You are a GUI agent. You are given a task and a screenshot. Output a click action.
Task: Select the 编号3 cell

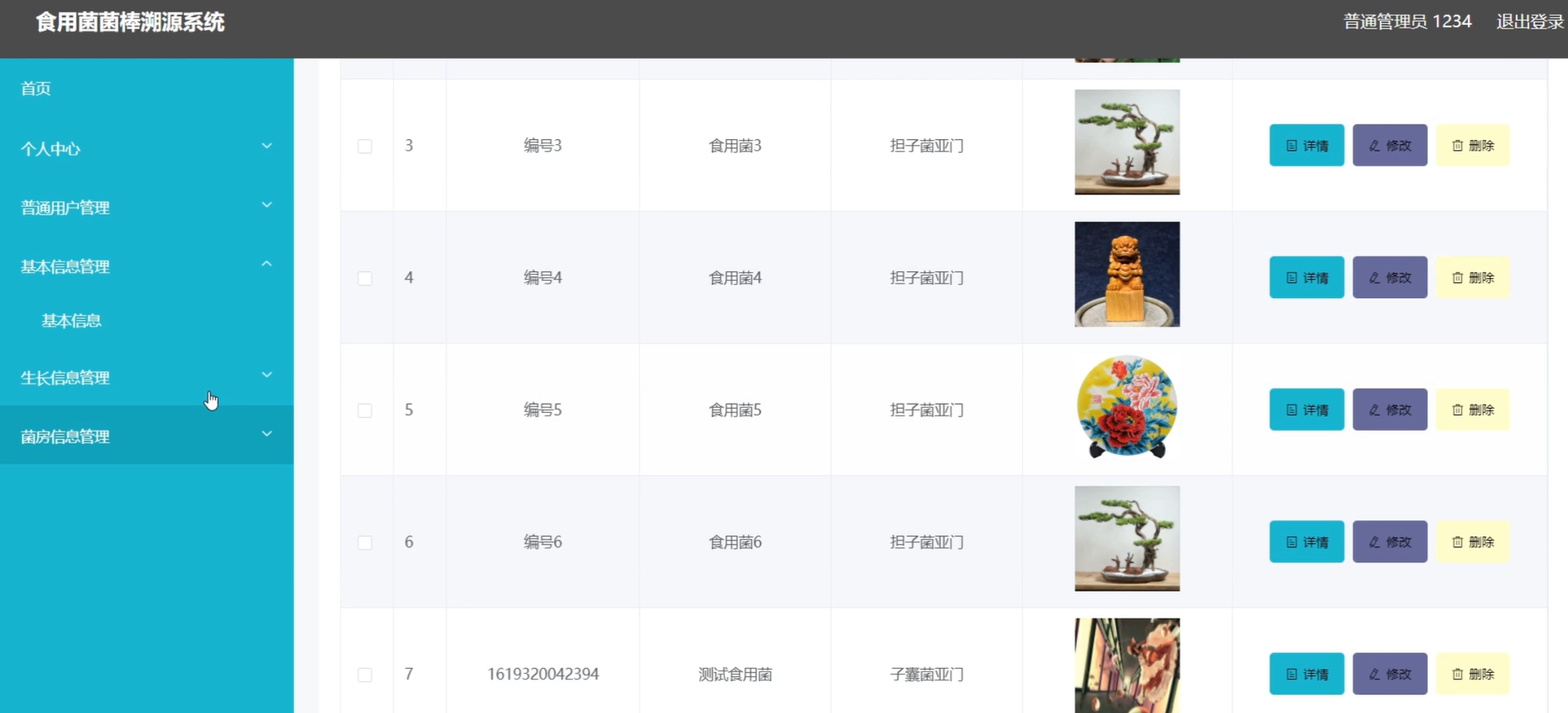tap(543, 146)
